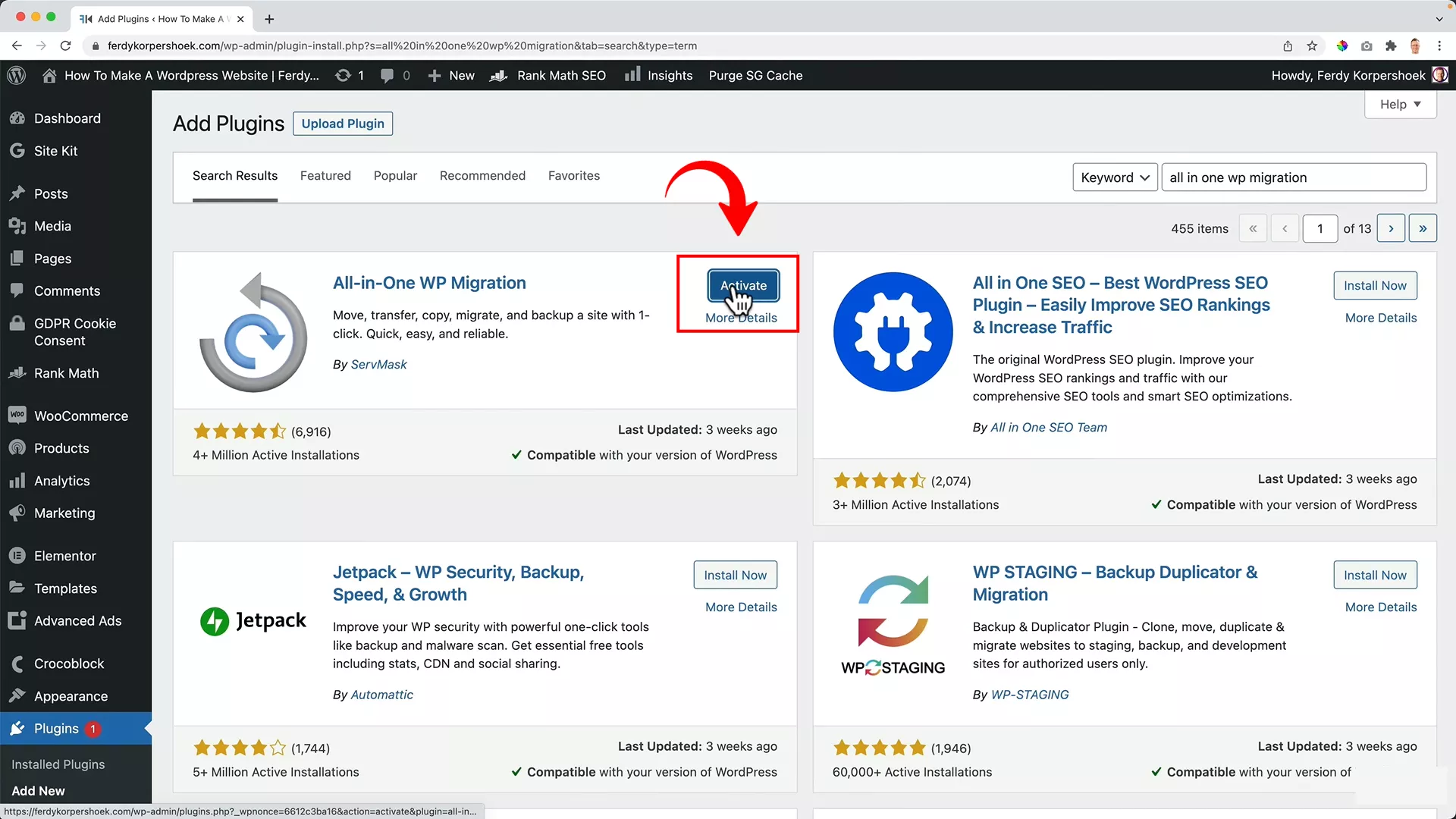The image size is (1456, 819).
Task: Switch to the Search Results tab
Action: 235,176
